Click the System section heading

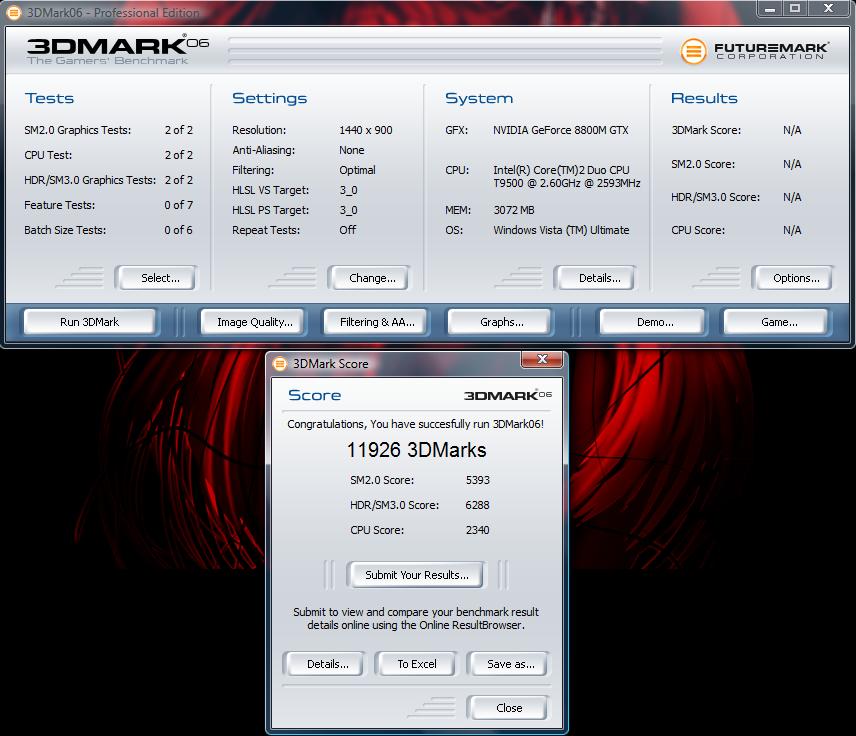tap(479, 98)
